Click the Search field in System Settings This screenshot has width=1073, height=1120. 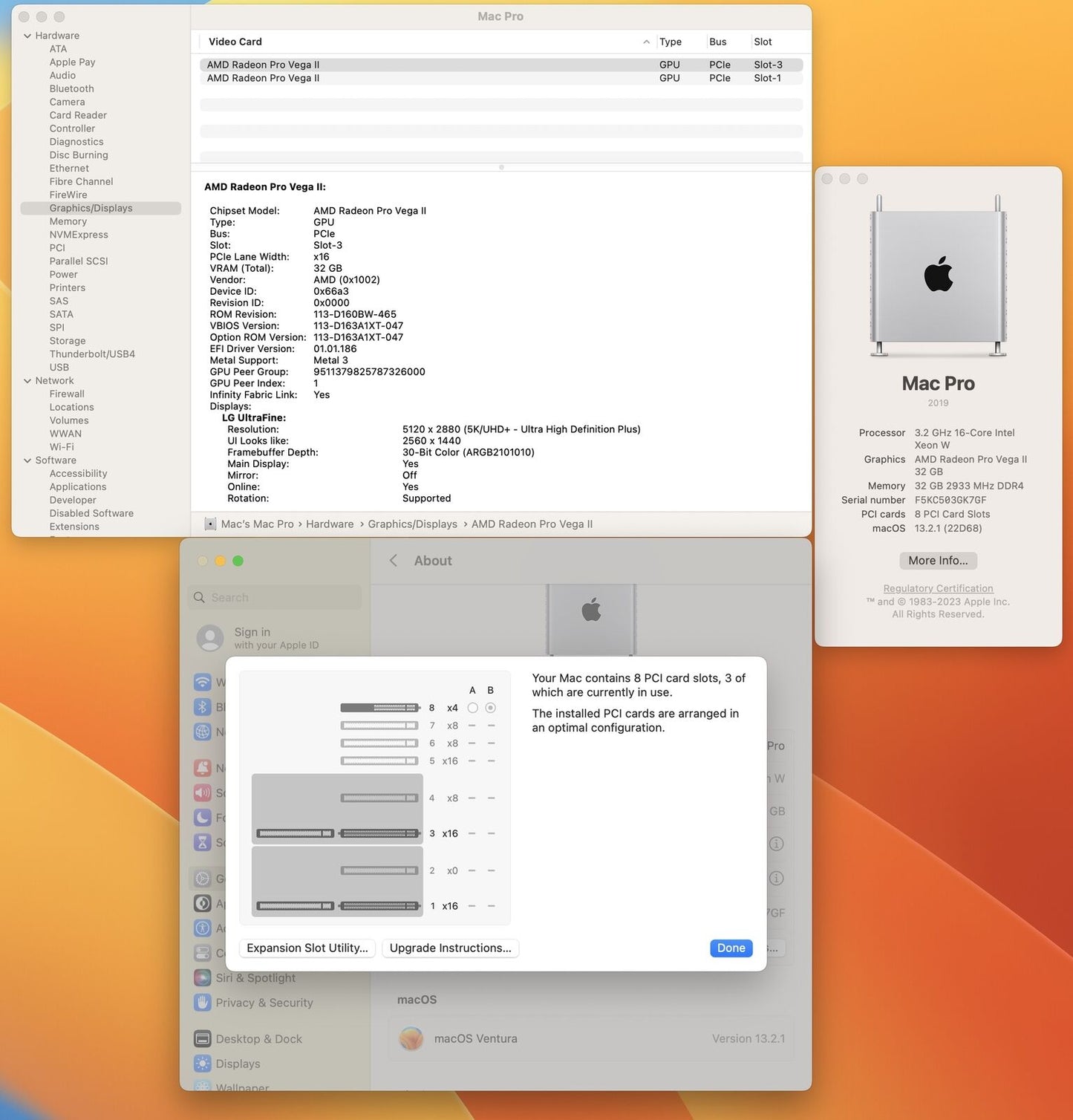click(275, 598)
